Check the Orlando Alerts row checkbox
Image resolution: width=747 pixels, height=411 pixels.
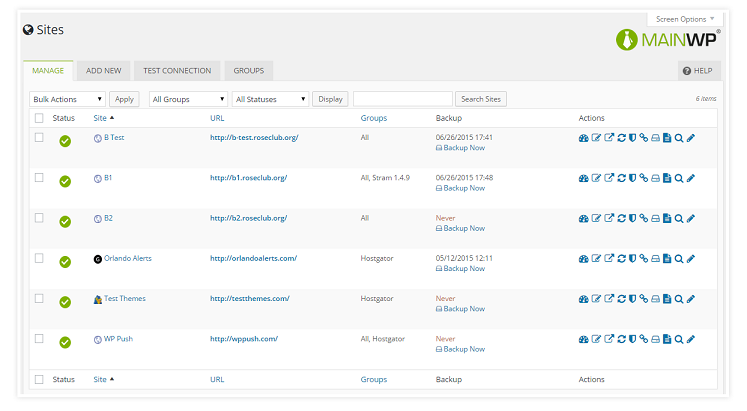pos(39,258)
